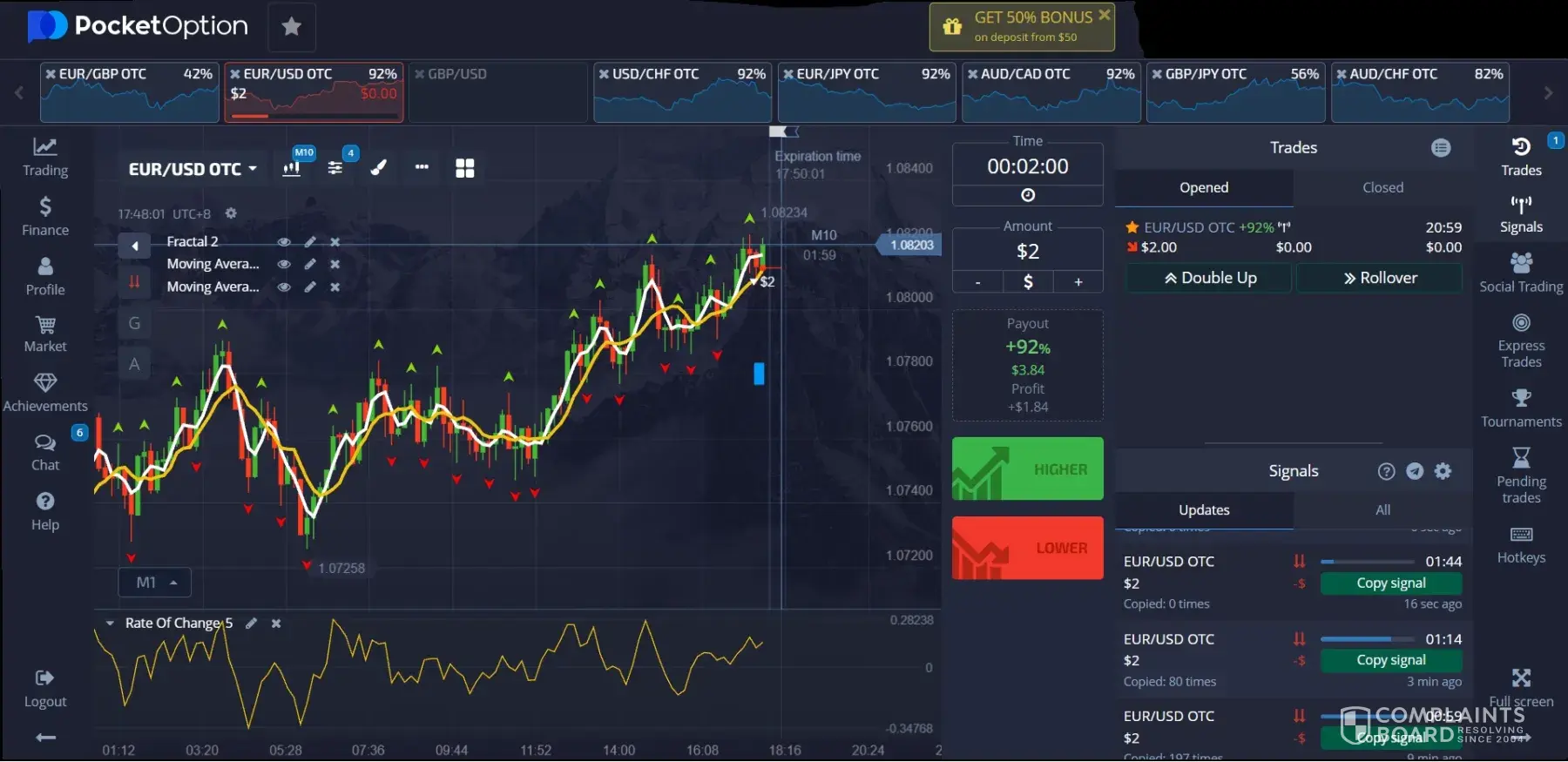This screenshot has width=1568, height=762.
Task: Switch to the Closed trades tab
Action: coord(1382,187)
